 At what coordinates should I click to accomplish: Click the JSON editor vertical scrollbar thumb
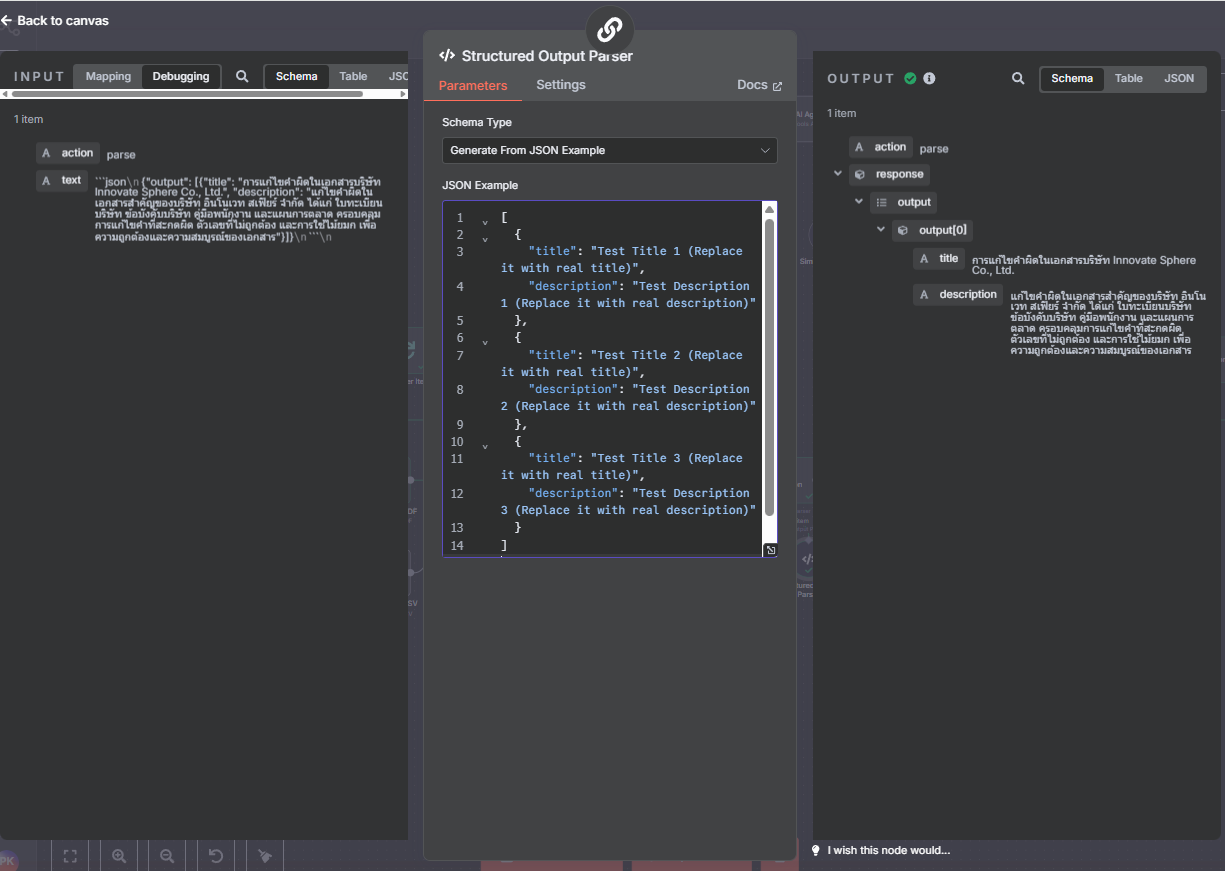[770, 367]
